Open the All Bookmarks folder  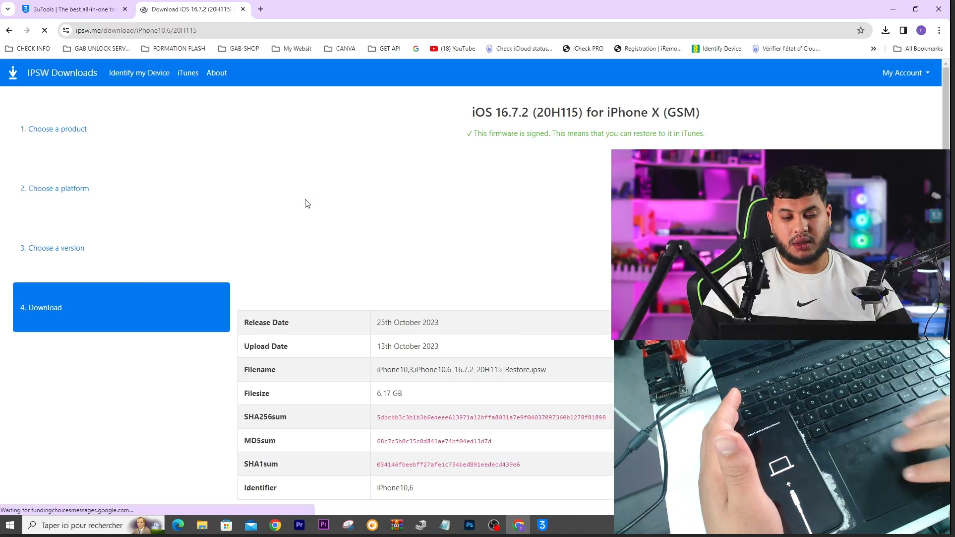[918, 48]
